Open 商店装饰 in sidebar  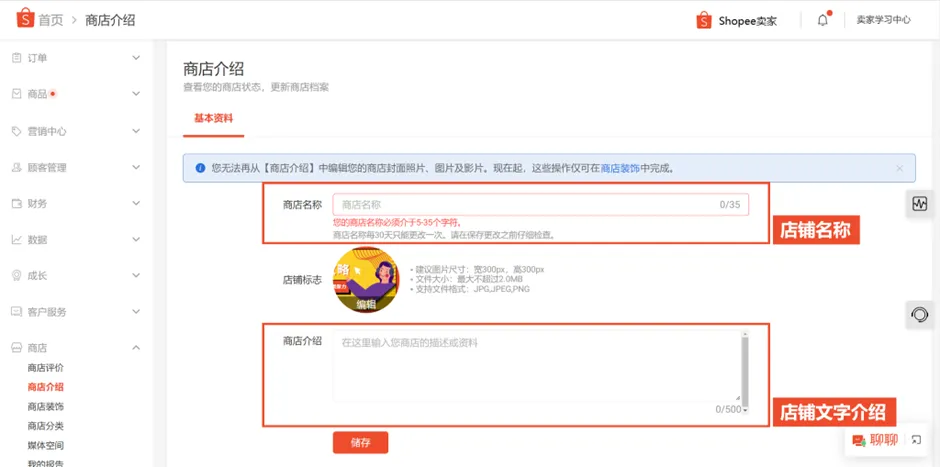point(46,406)
